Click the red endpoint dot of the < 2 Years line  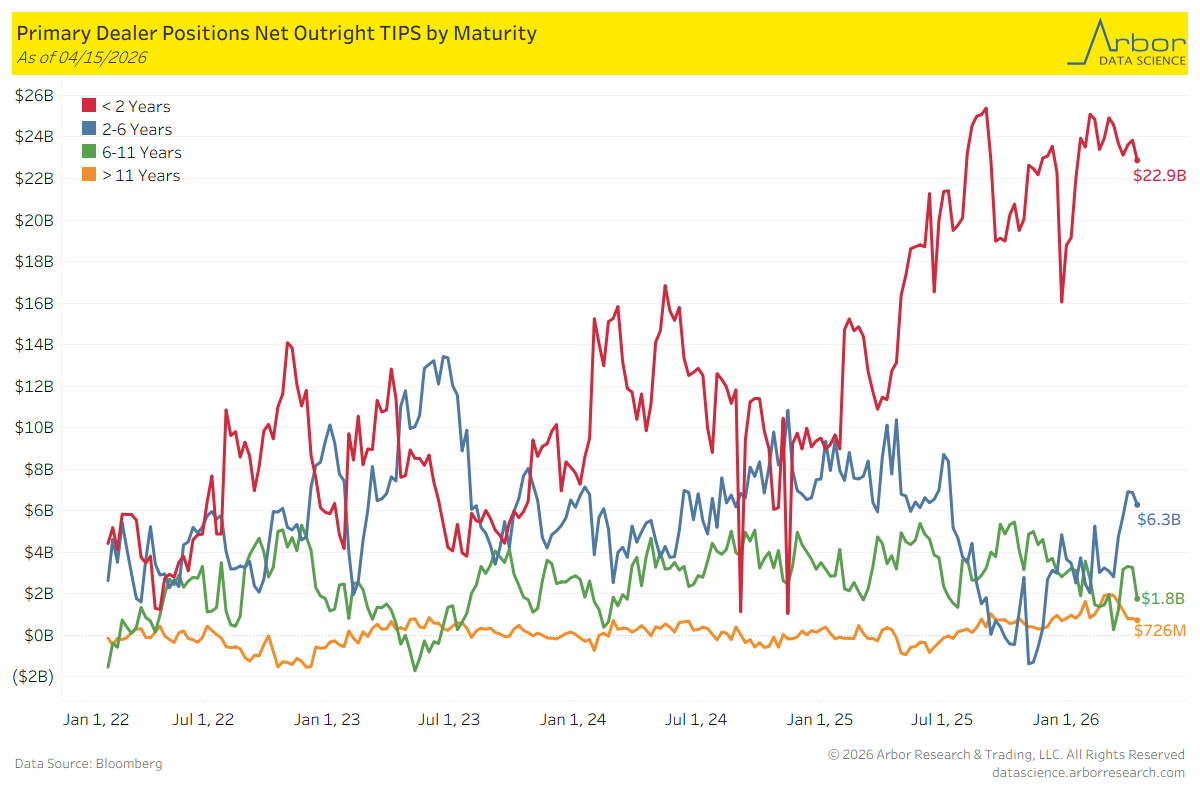pyautogui.click(x=1137, y=160)
